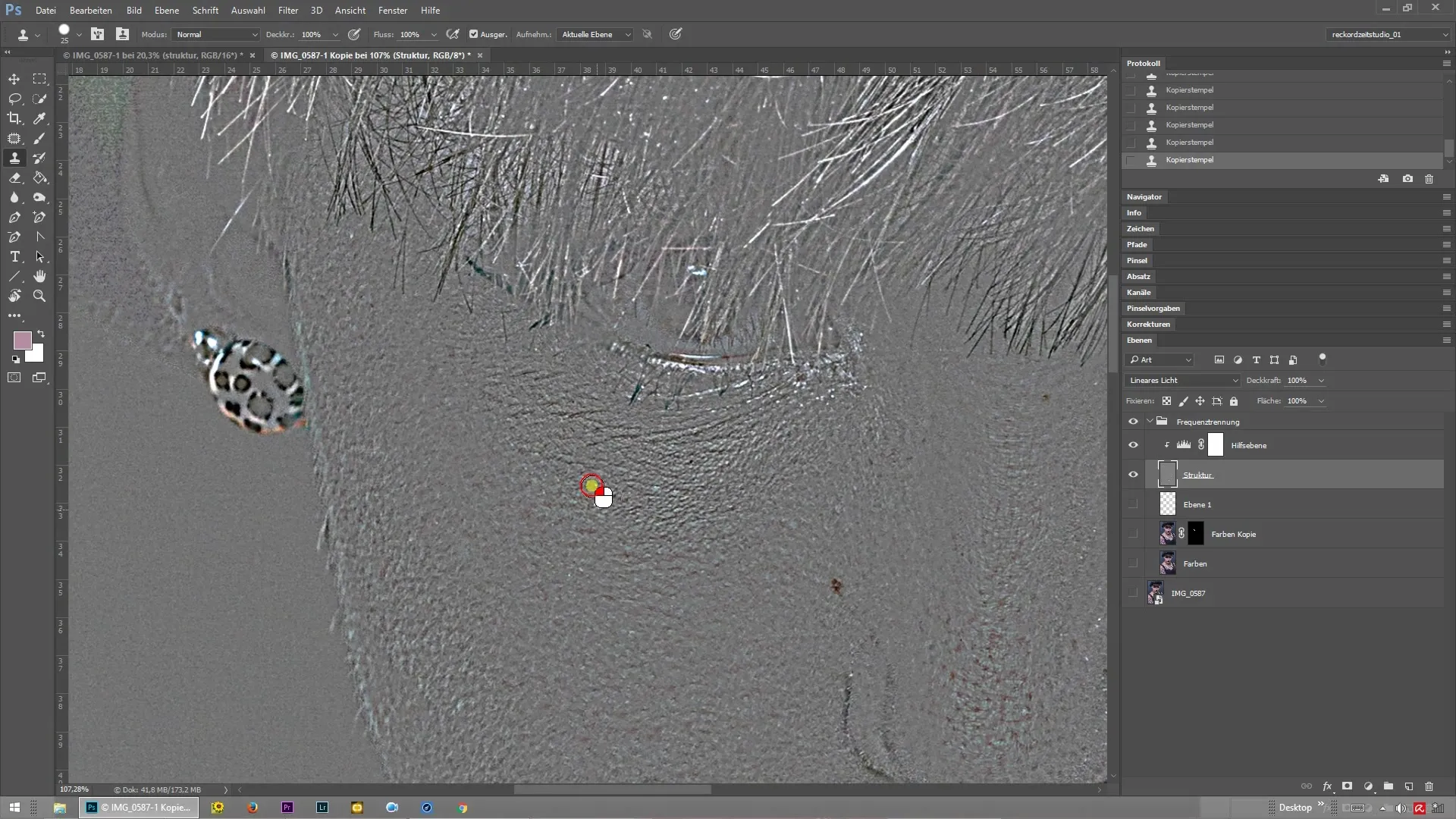Select the Eraser tool
The image size is (1456, 819).
[x=14, y=177]
